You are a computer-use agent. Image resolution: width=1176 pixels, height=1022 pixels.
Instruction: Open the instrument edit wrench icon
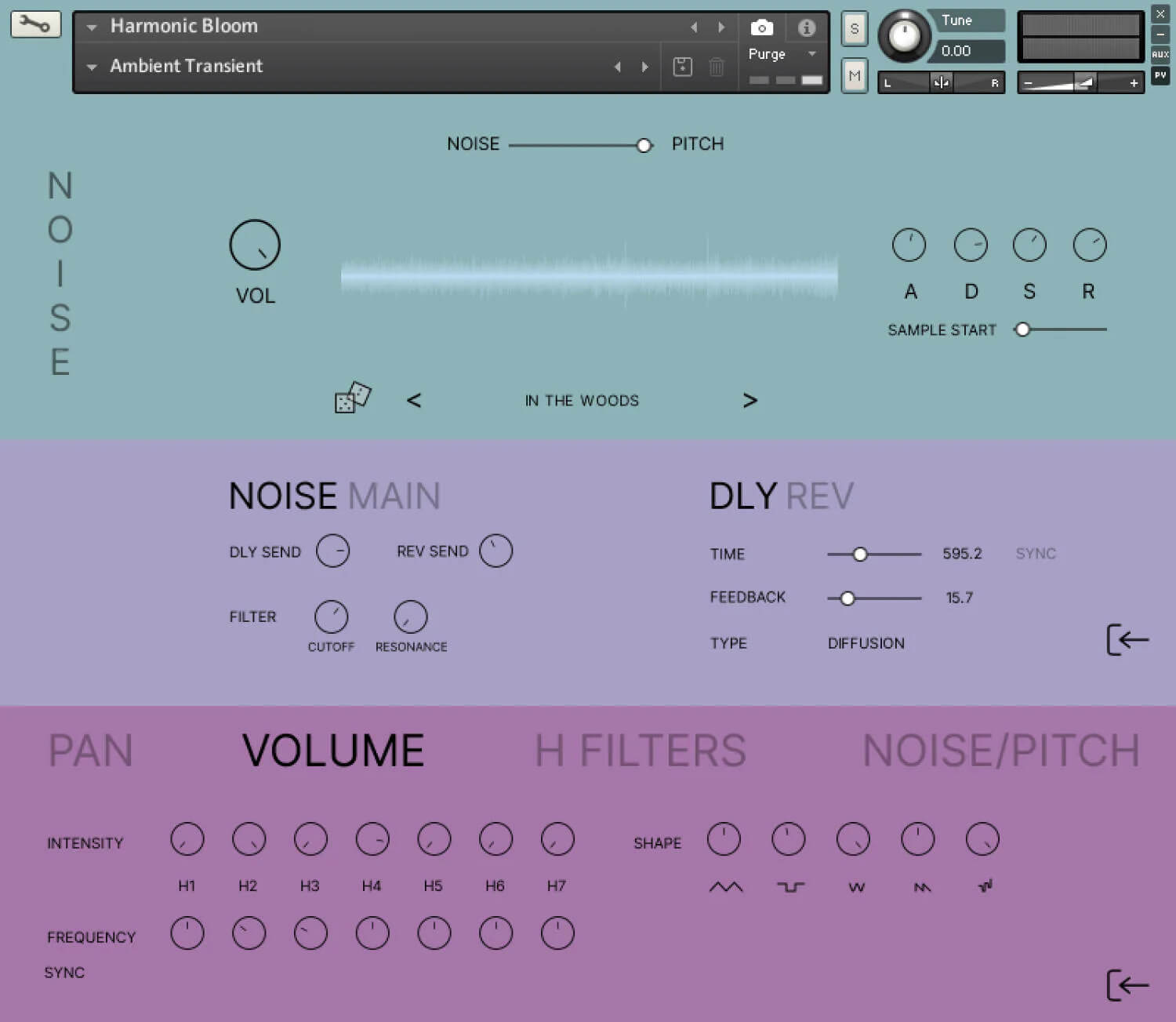[x=34, y=24]
